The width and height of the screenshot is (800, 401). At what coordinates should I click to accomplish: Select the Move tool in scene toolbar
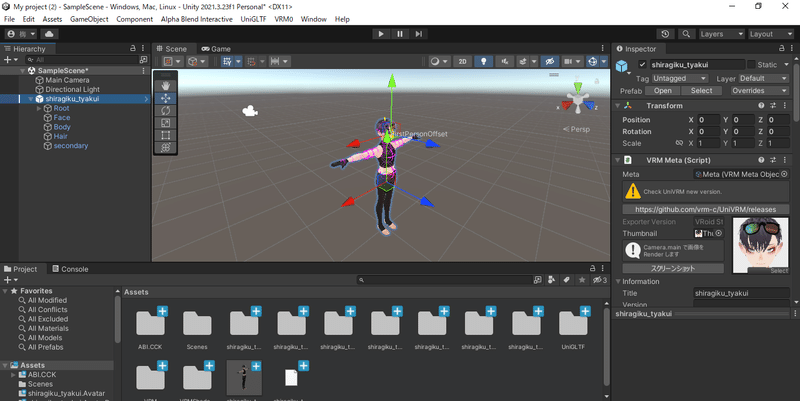[166, 98]
